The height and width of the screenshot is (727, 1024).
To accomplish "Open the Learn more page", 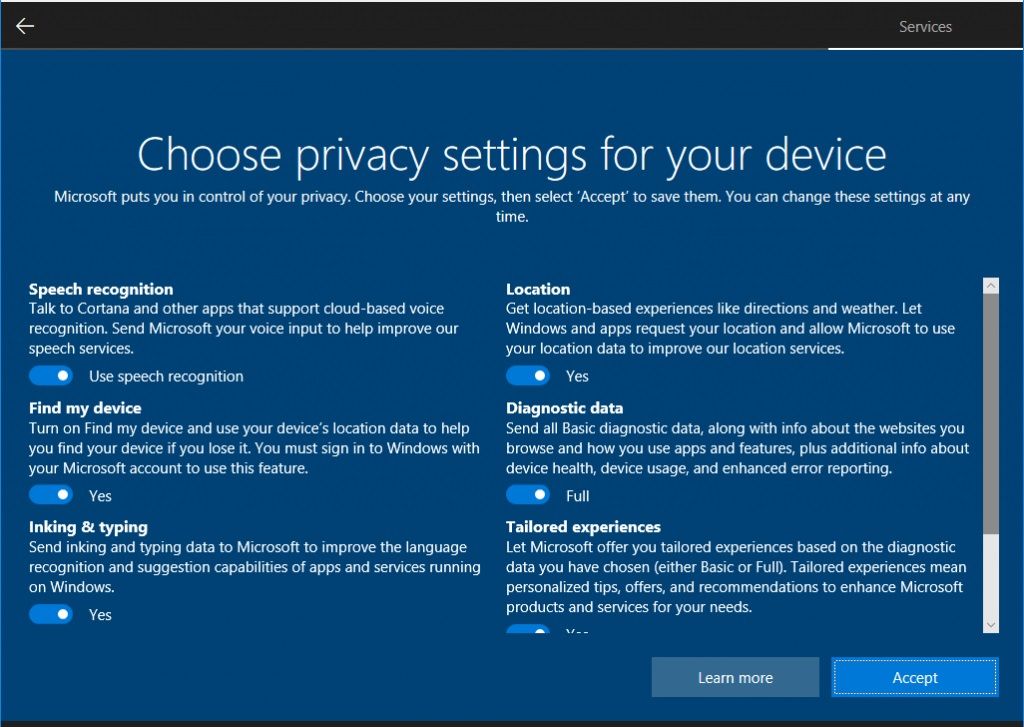I will (x=735, y=677).
